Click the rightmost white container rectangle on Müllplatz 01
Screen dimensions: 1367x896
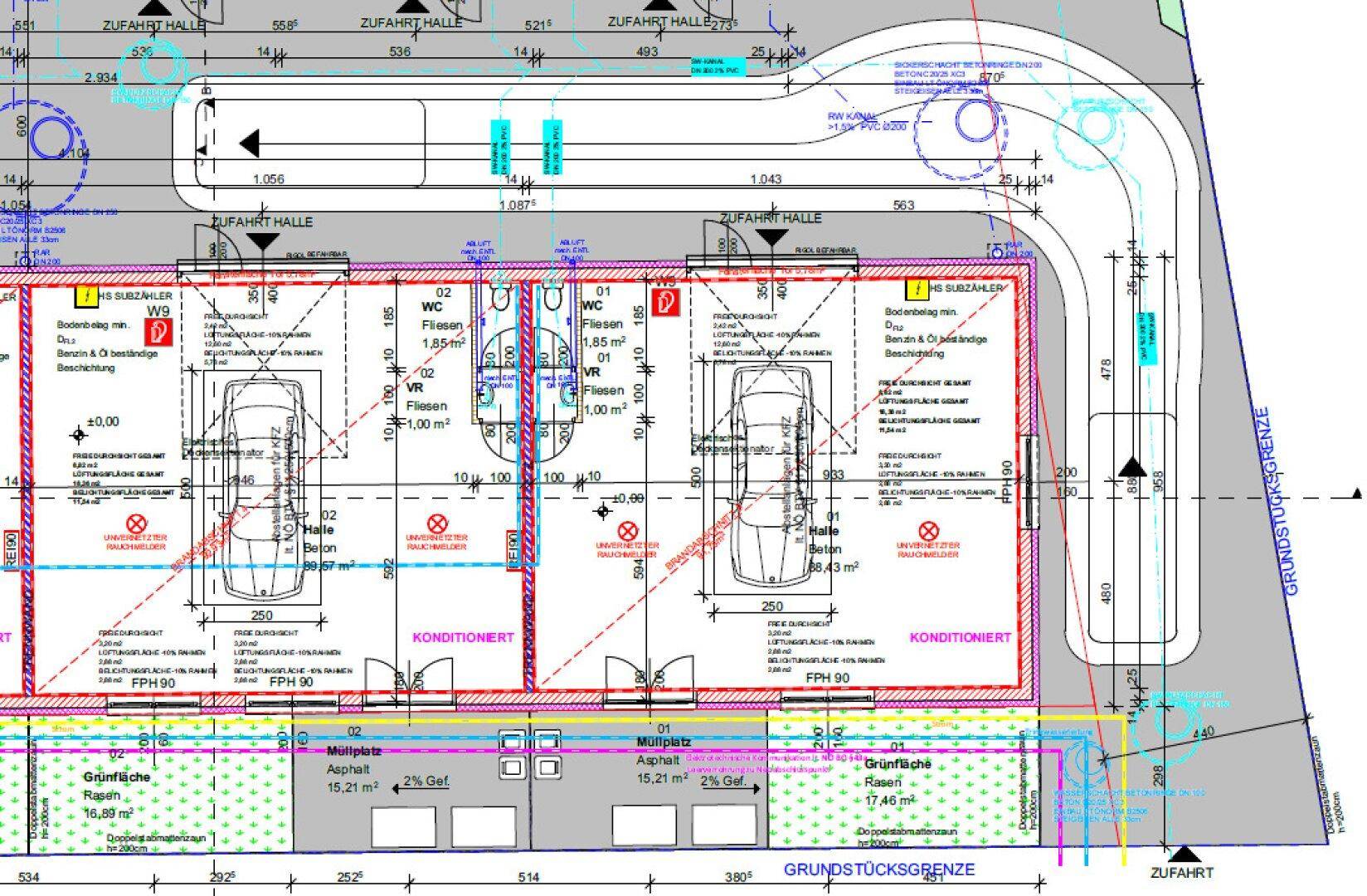(x=725, y=824)
